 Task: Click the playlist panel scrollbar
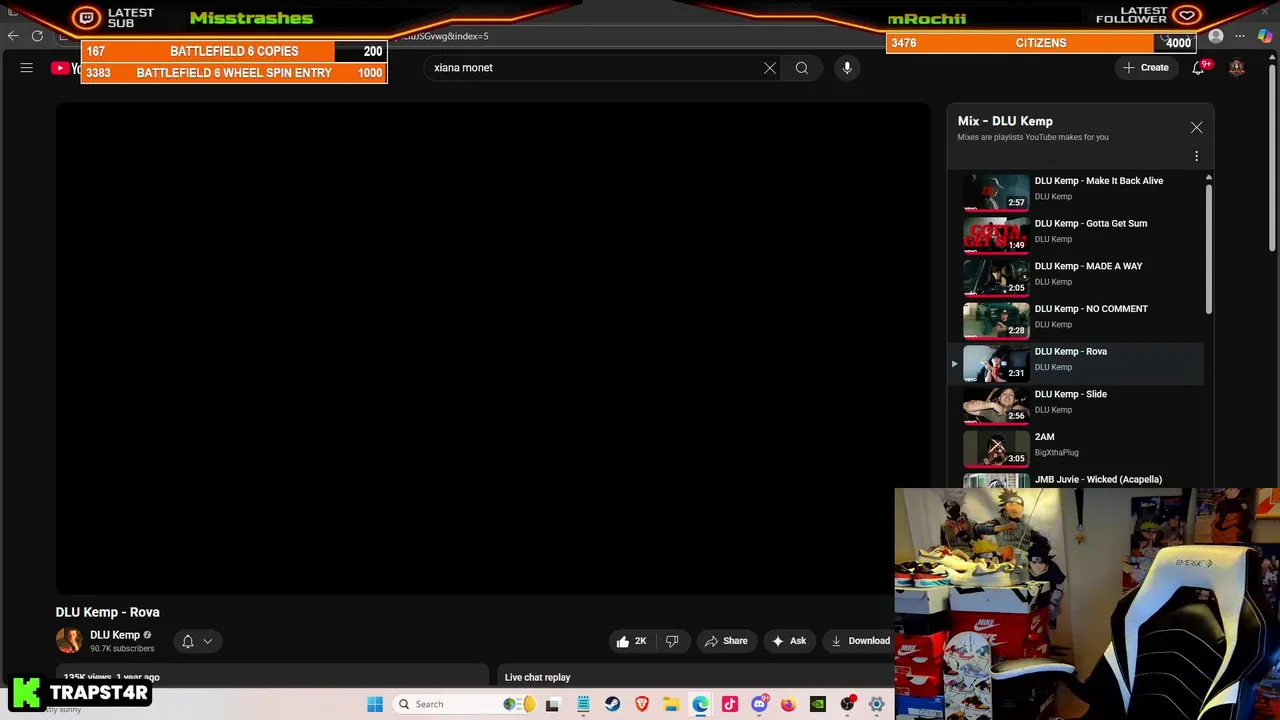(x=1208, y=250)
